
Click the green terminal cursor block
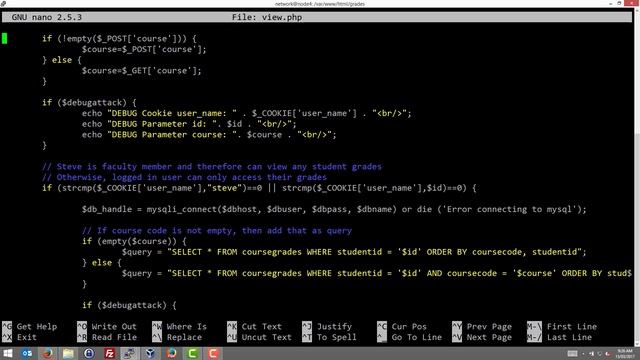[4, 38]
